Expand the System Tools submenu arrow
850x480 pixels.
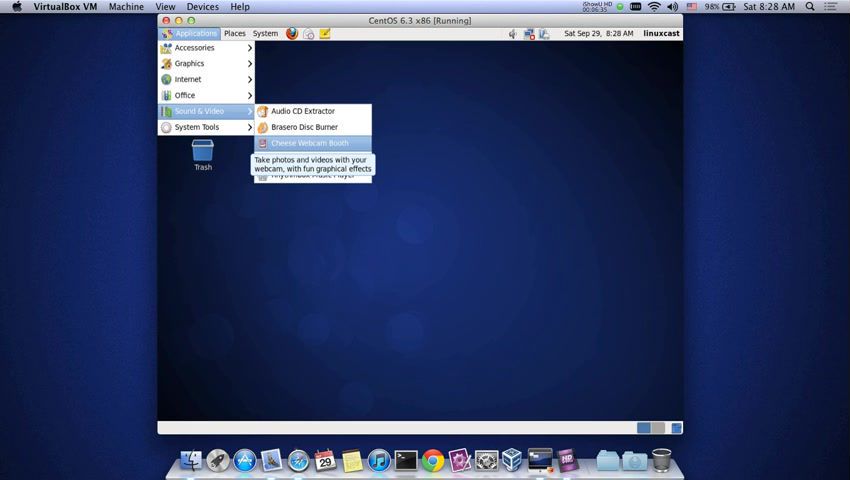click(x=250, y=127)
